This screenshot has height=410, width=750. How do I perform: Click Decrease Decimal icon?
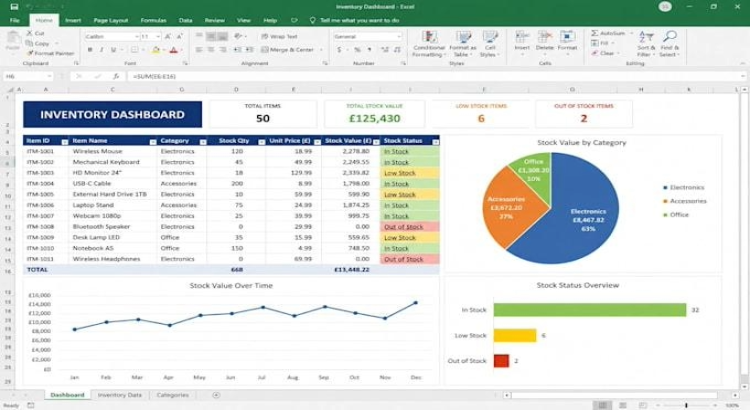397,50
